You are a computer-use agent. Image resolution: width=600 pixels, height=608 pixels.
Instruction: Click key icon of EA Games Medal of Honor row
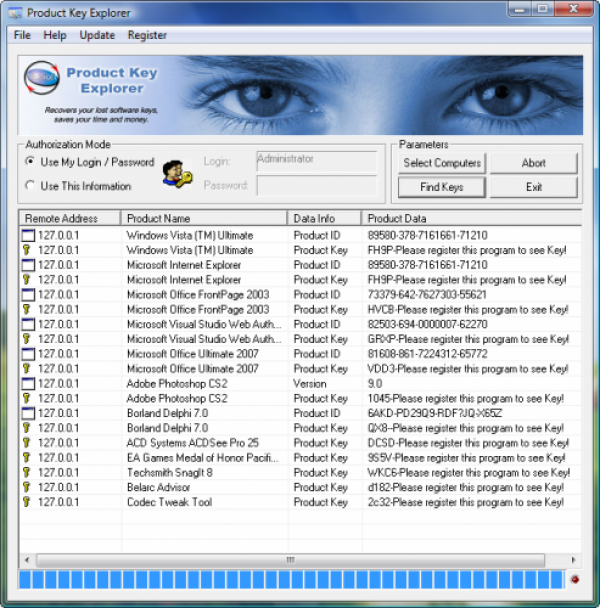click(x=26, y=458)
